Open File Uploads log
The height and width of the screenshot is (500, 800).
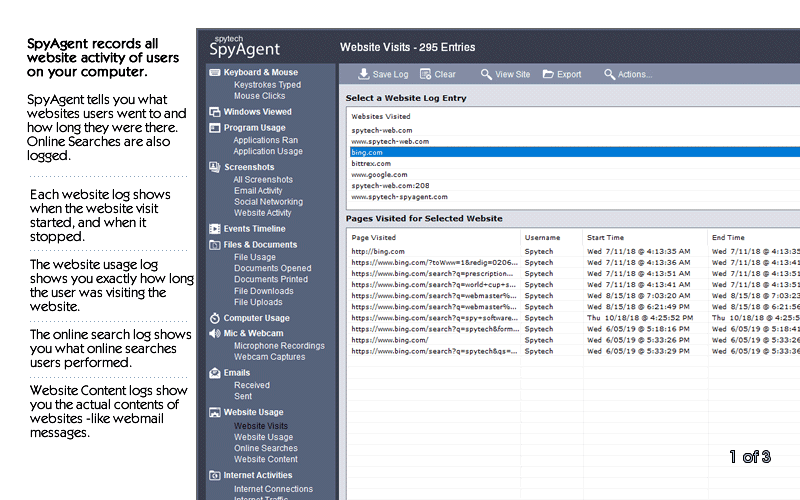coord(258,303)
